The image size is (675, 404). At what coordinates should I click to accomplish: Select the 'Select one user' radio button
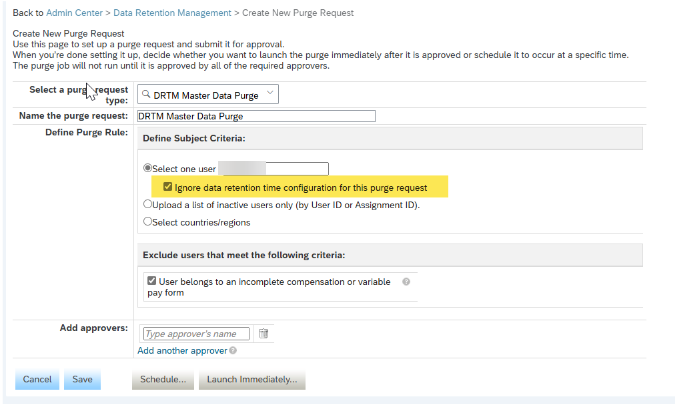(148, 168)
